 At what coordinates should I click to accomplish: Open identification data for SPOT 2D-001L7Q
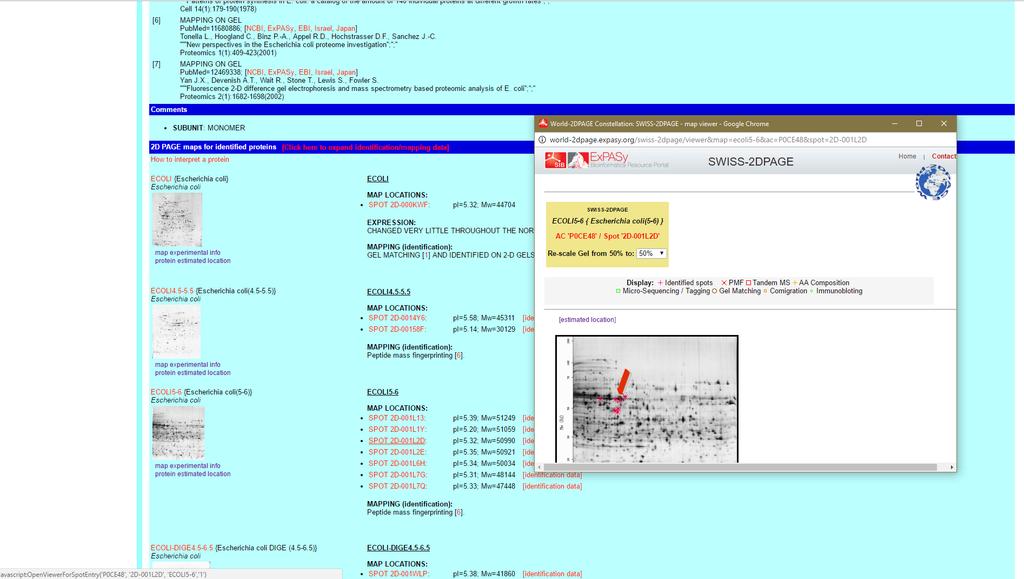point(552,486)
